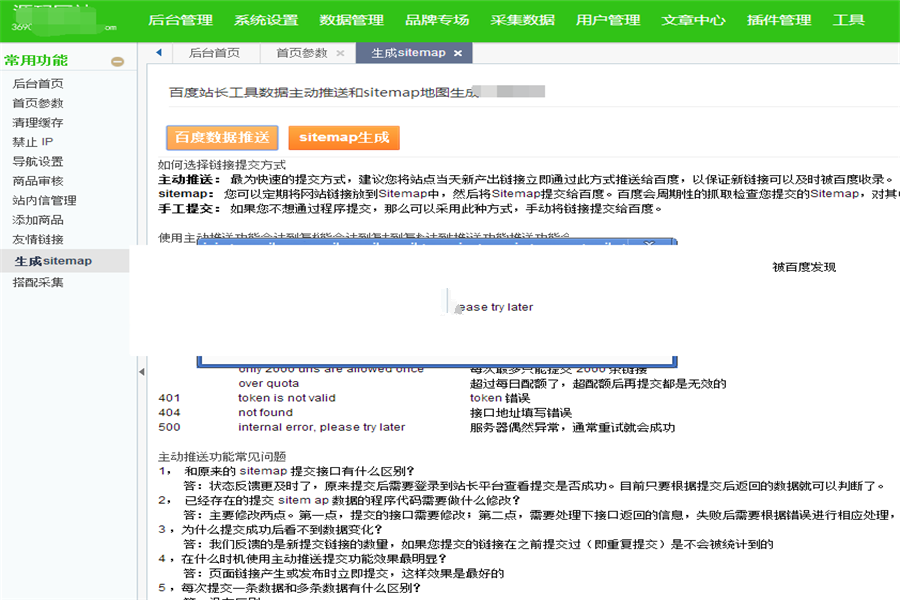Click 'internal error, please try later' text

point(321,427)
